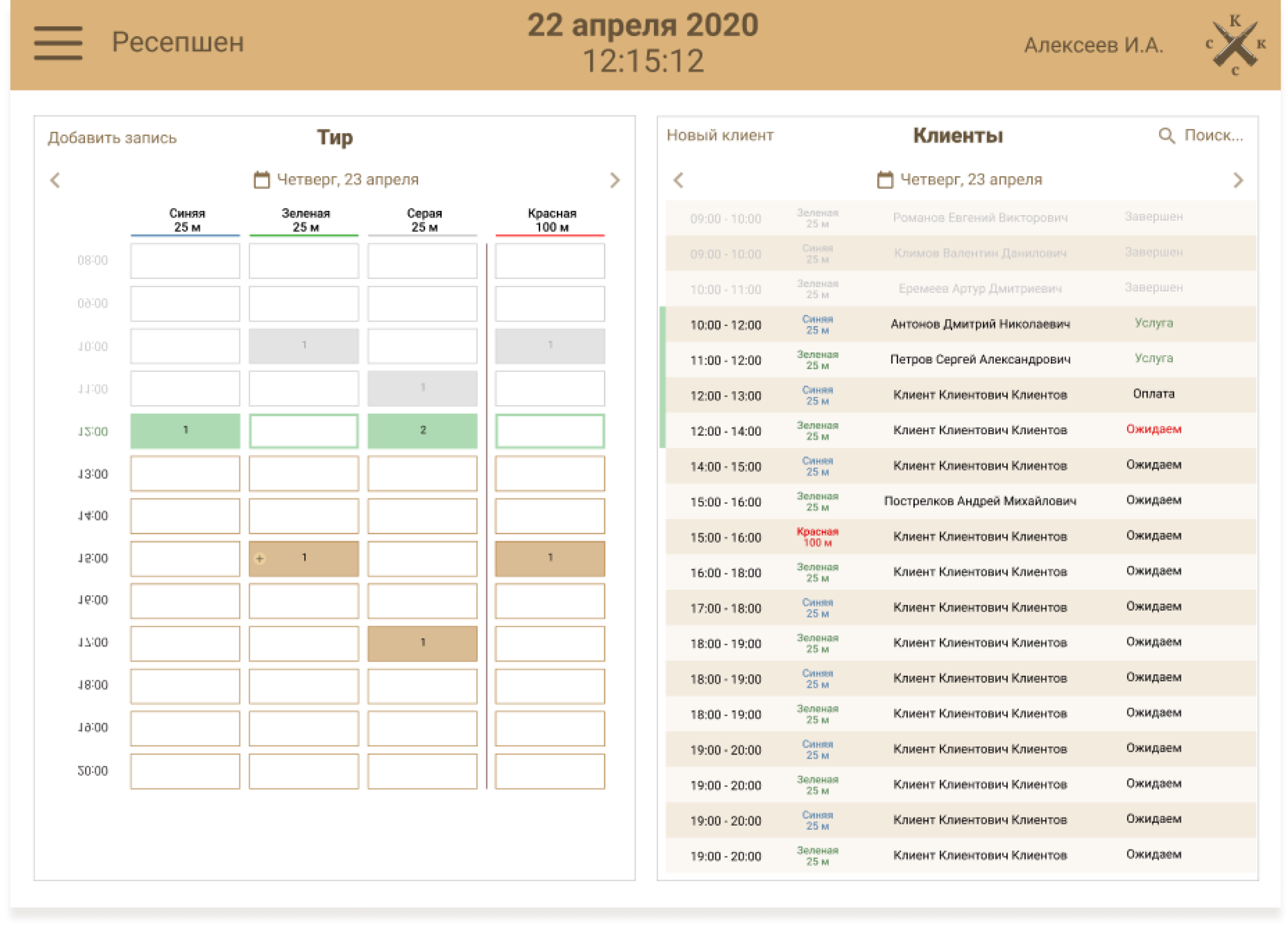The height and width of the screenshot is (927, 1288).
Task: Open Антонов Дмитрий Николаевич client row
Action: 980,324
